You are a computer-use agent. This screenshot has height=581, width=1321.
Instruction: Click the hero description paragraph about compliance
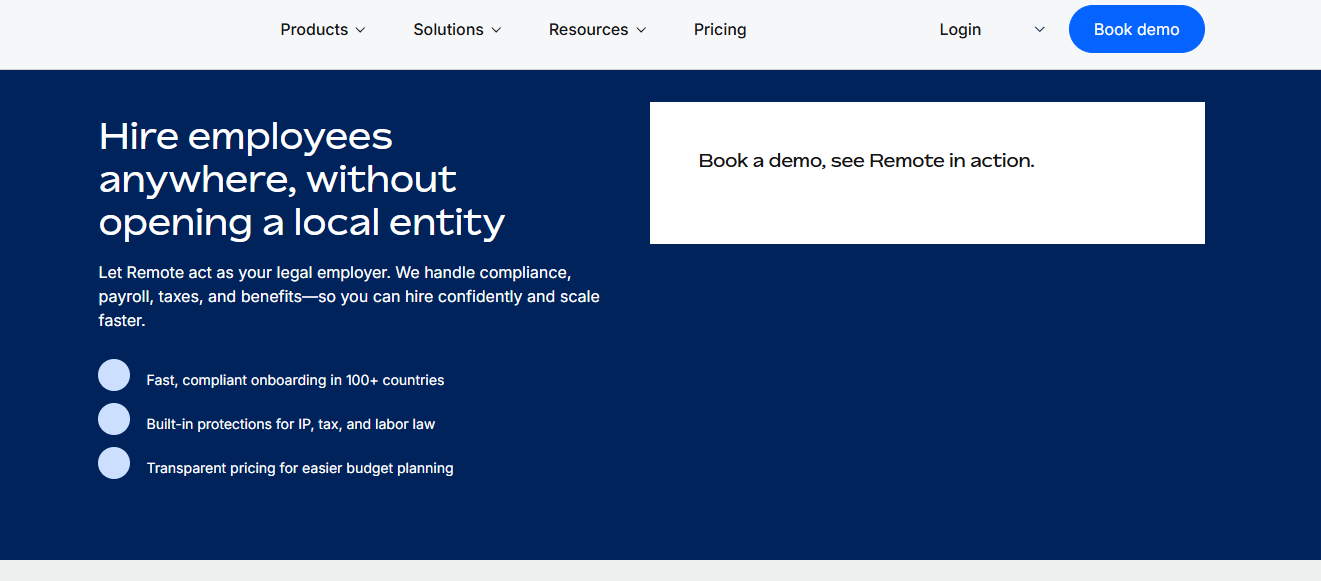pyautogui.click(x=348, y=296)
